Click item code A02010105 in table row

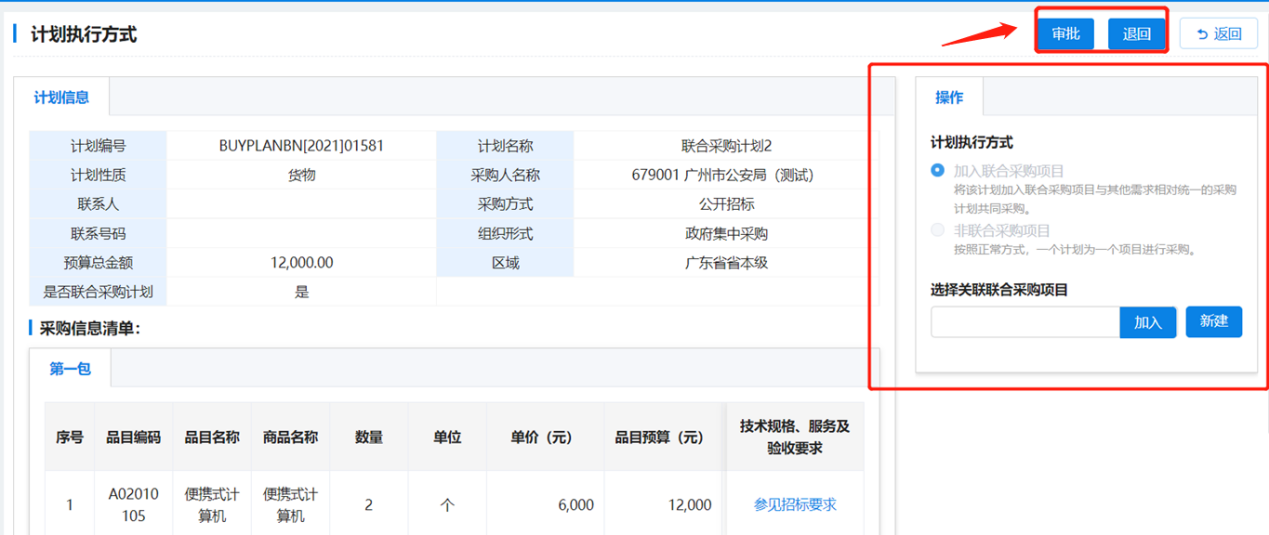[133, 505]
